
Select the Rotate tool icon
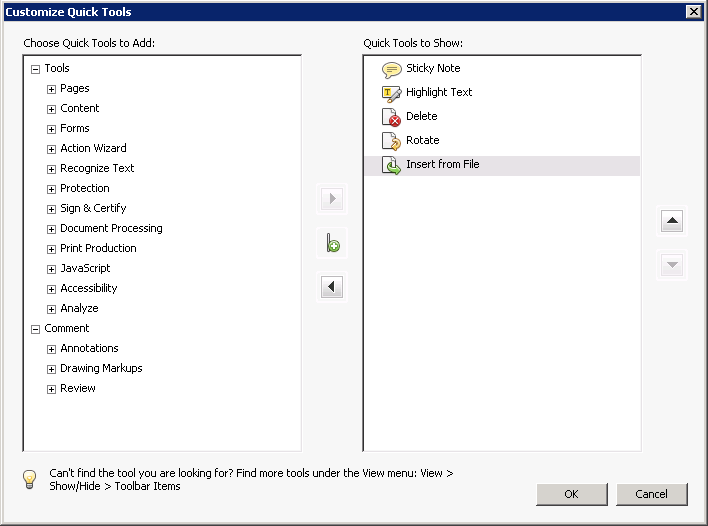(x=391, y=141)
